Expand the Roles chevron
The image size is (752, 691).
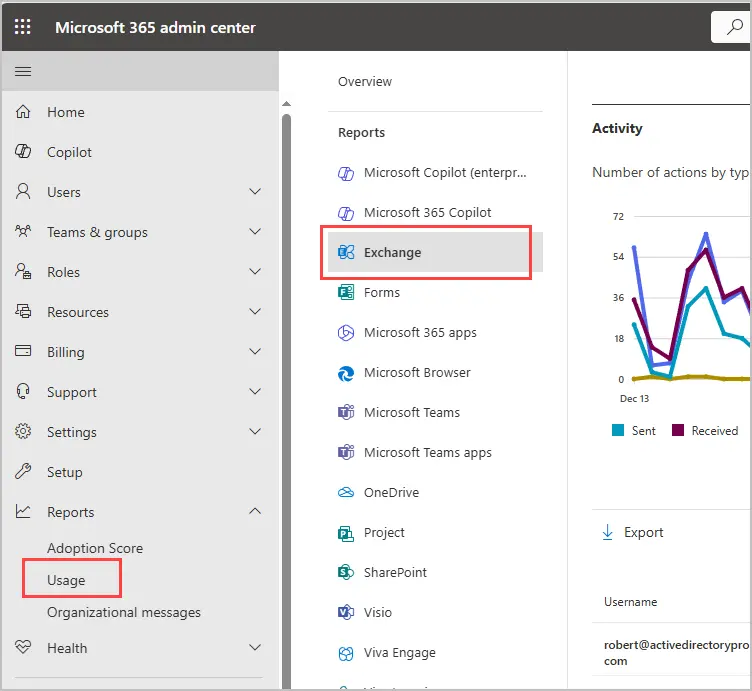tap(255, 271)
